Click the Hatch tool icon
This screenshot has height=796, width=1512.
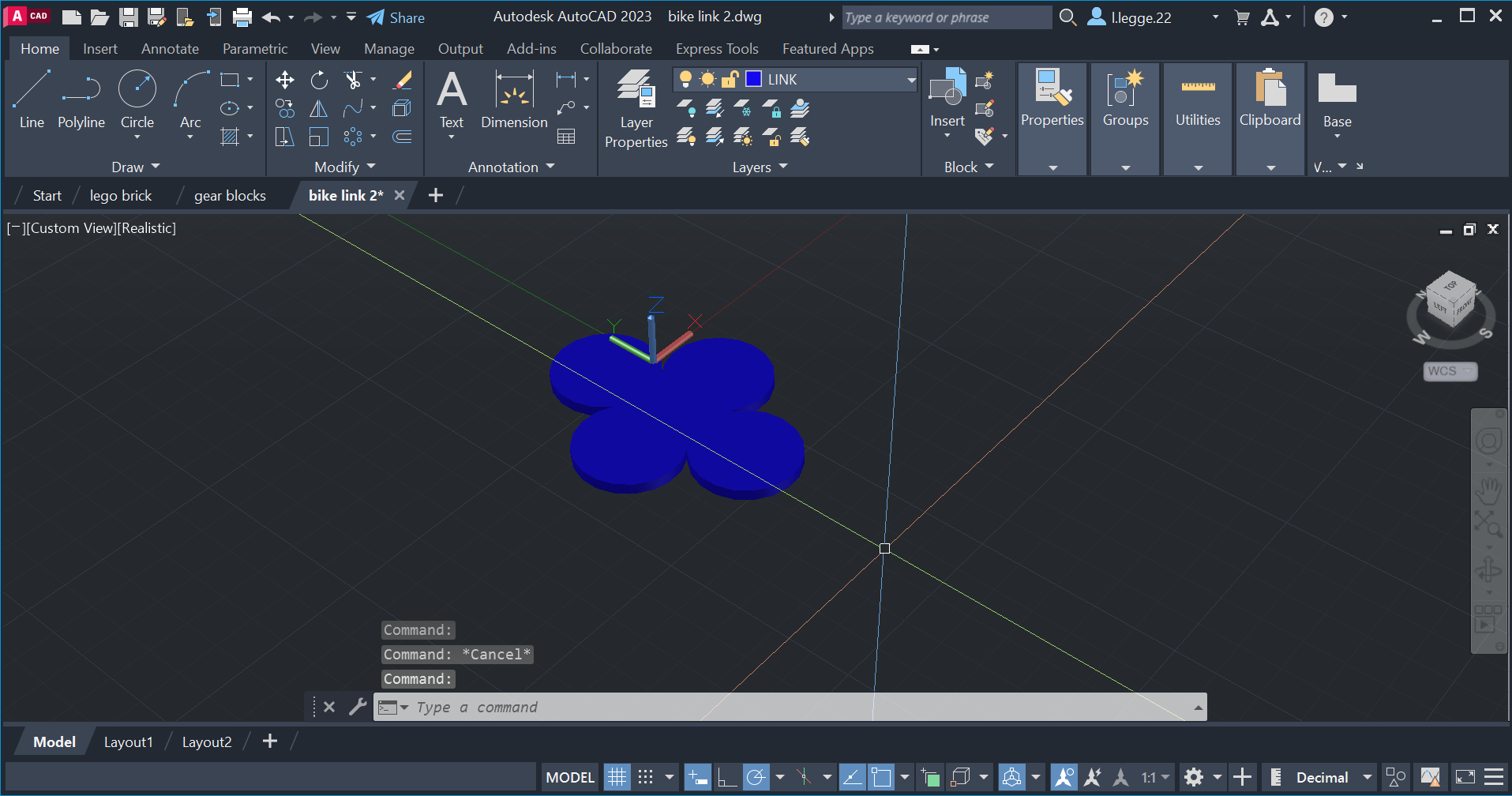(230, 137)
